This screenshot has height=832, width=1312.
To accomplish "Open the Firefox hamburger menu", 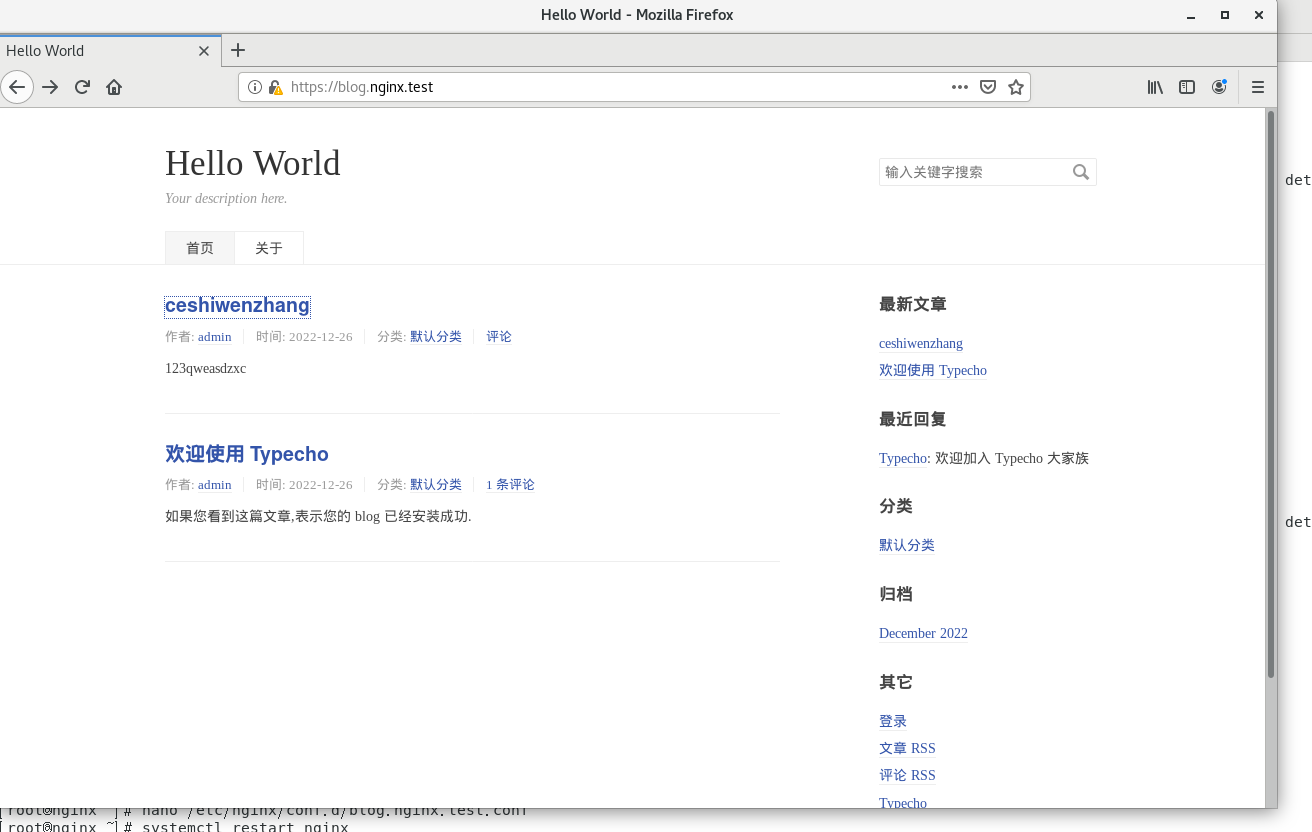I will coord(1258,87).
